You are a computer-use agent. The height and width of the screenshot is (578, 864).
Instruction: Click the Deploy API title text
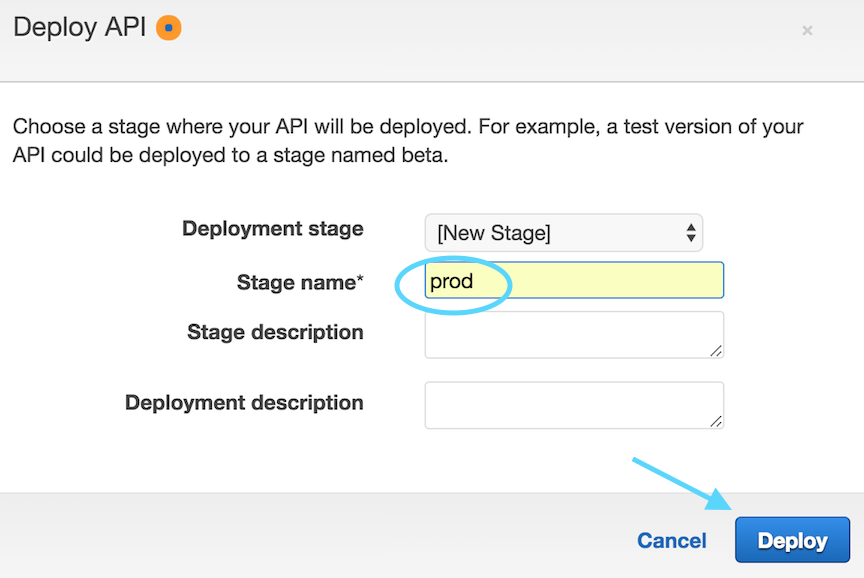tap(80, 28)
